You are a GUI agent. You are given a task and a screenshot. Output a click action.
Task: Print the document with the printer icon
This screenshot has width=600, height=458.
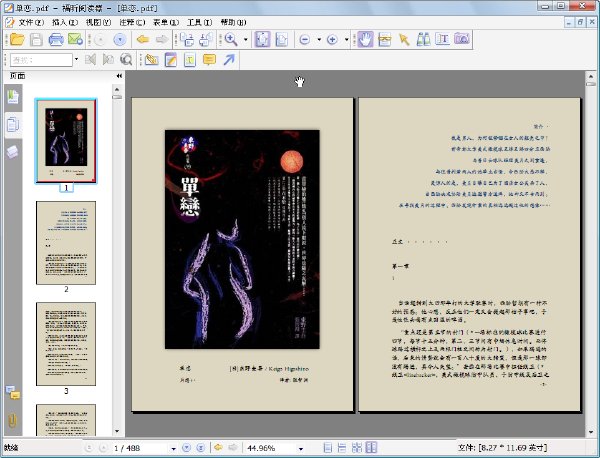(x=56, y=39)
